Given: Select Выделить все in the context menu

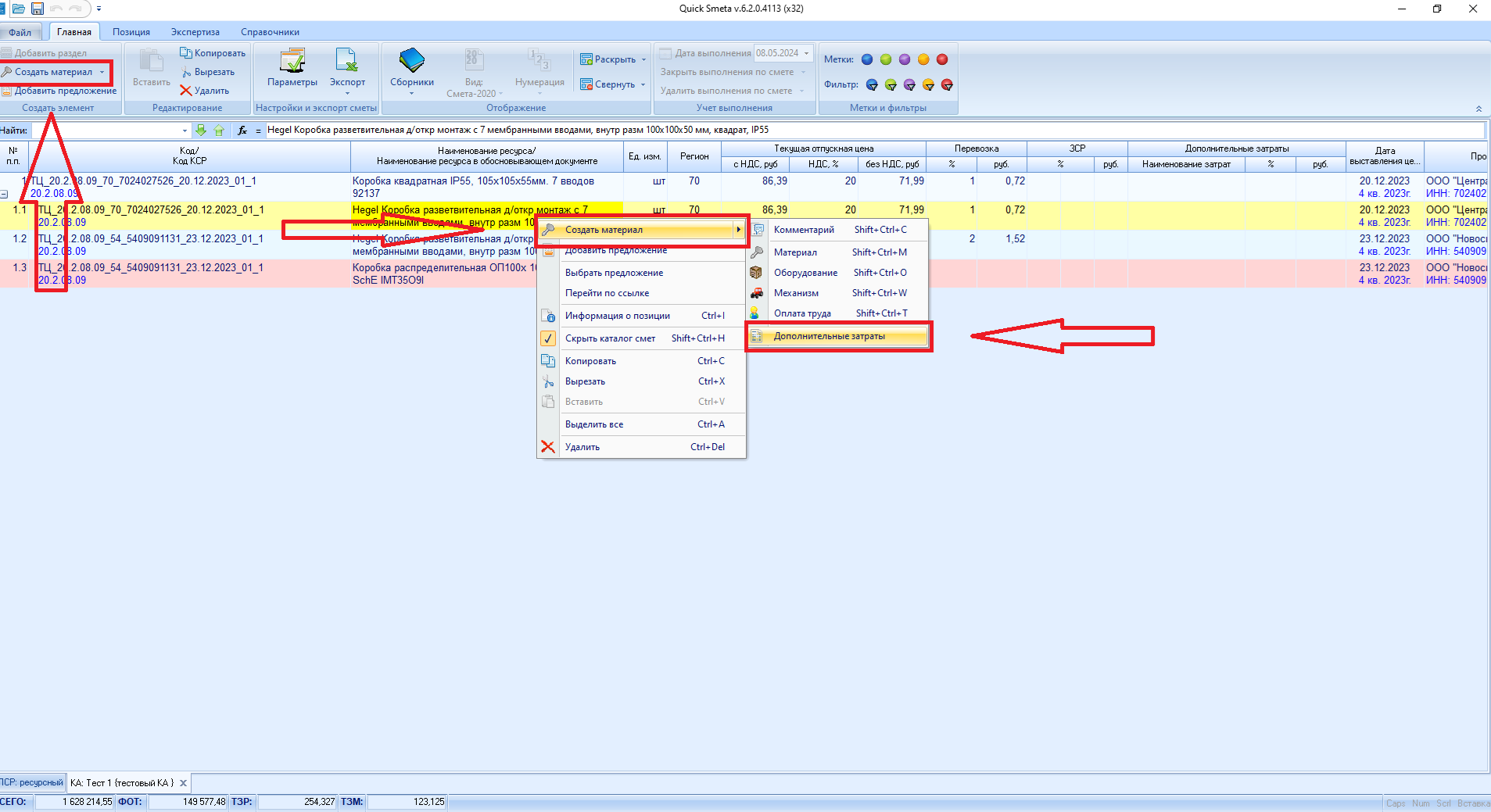Looking at the screenshot, I should [641, 424].
